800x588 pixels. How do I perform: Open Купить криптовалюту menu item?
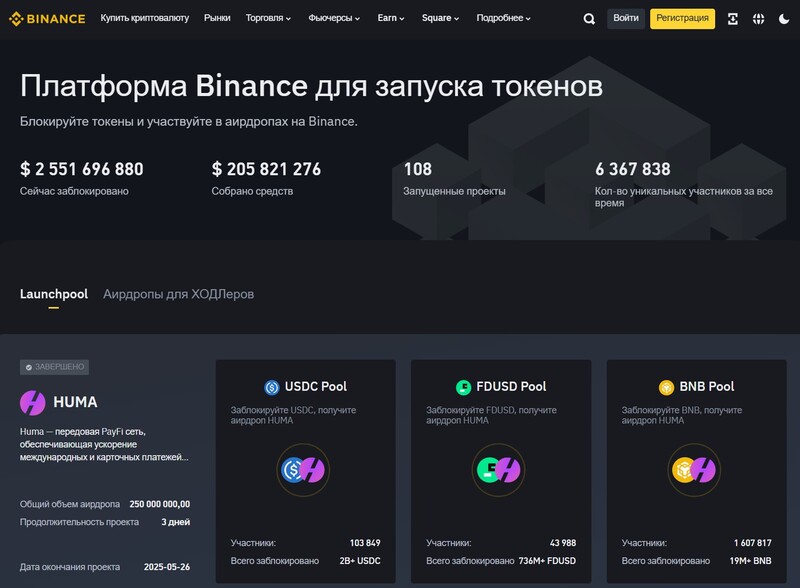coord(144,18)
